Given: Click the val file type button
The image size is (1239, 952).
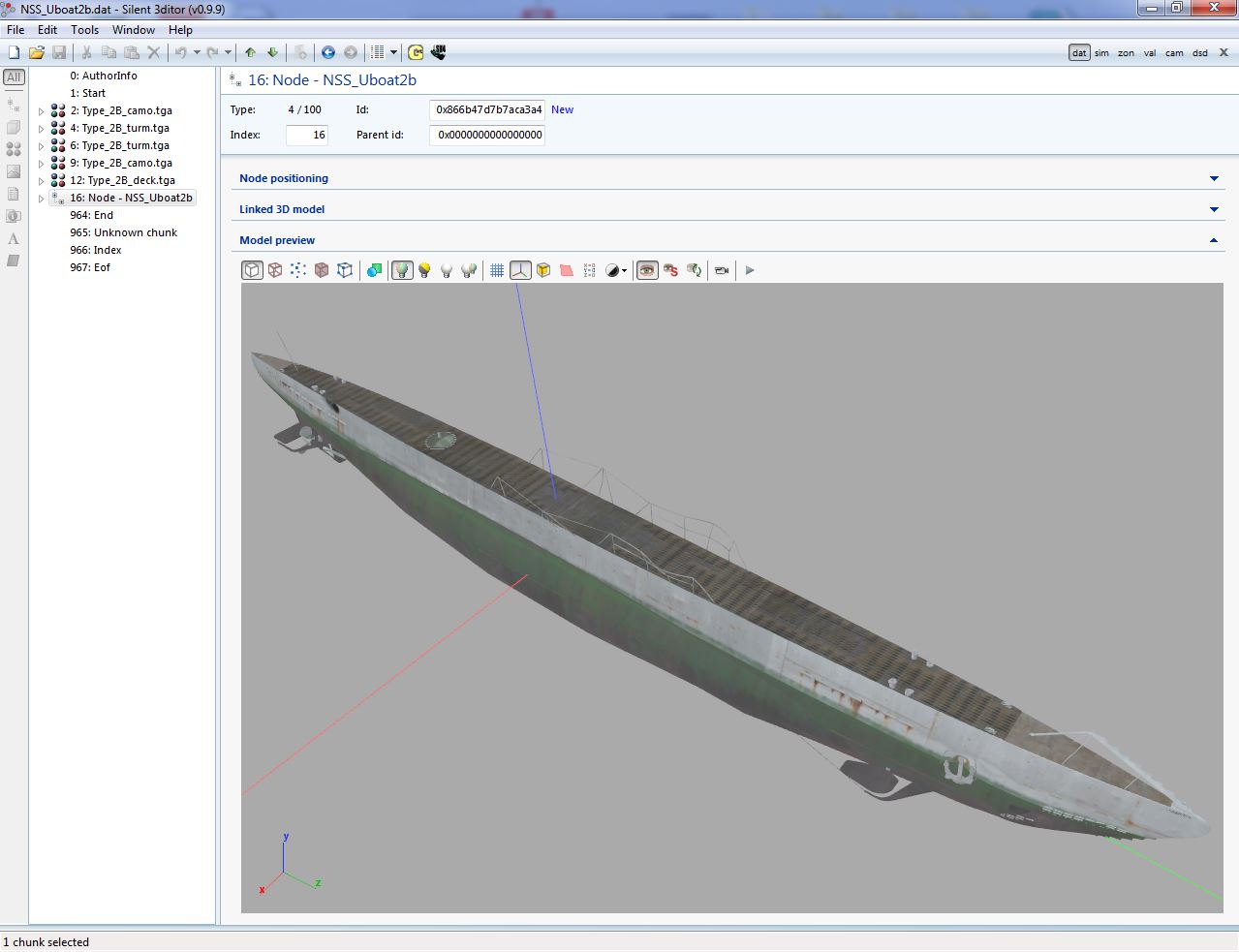Looking at the screenshot, I should tap(1150, 53).
